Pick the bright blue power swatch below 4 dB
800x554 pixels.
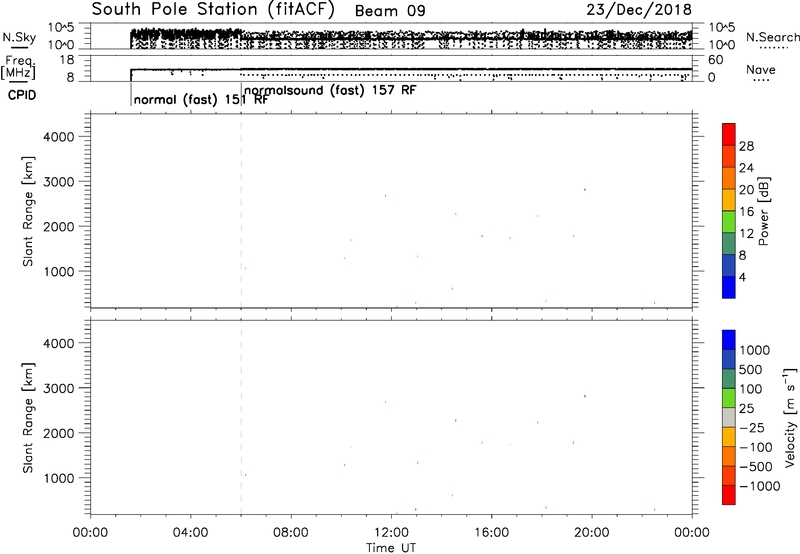pos(729,288)
